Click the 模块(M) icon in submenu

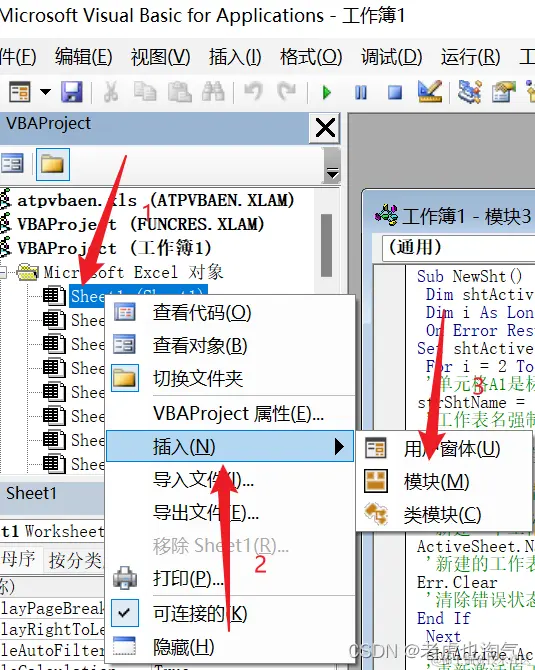(376, 481)
